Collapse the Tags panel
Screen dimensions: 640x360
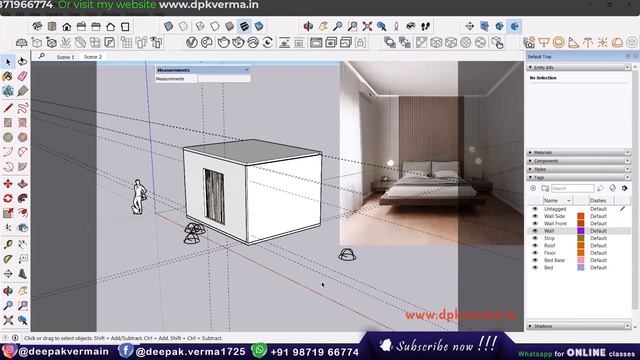click(530, 178)
